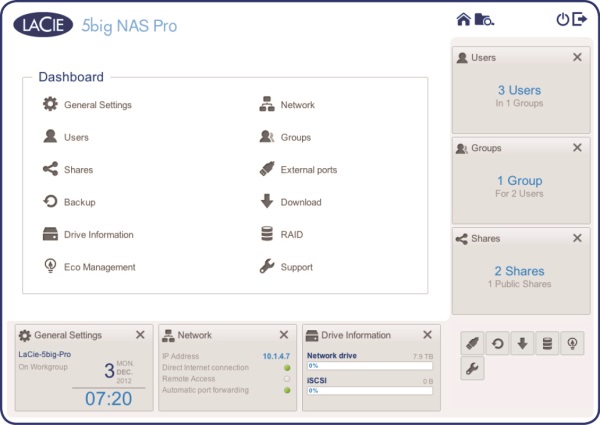600x425 pixels.
Task: Click the Eco Management tray button
Action: click(572, 344)
